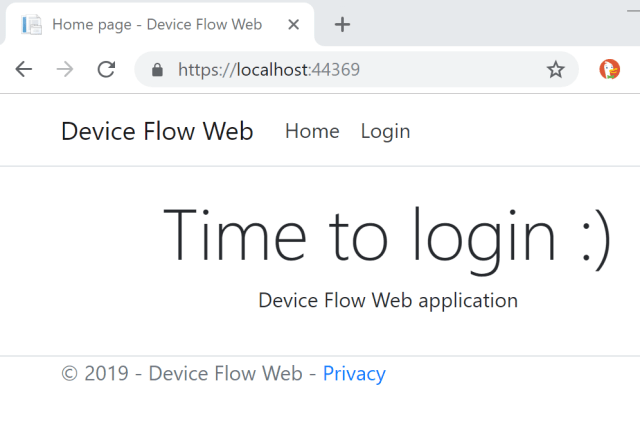The height and width of the screenshot is (424, 640).
Task: Follow the Privacy link in the footer
Action: 354,374
